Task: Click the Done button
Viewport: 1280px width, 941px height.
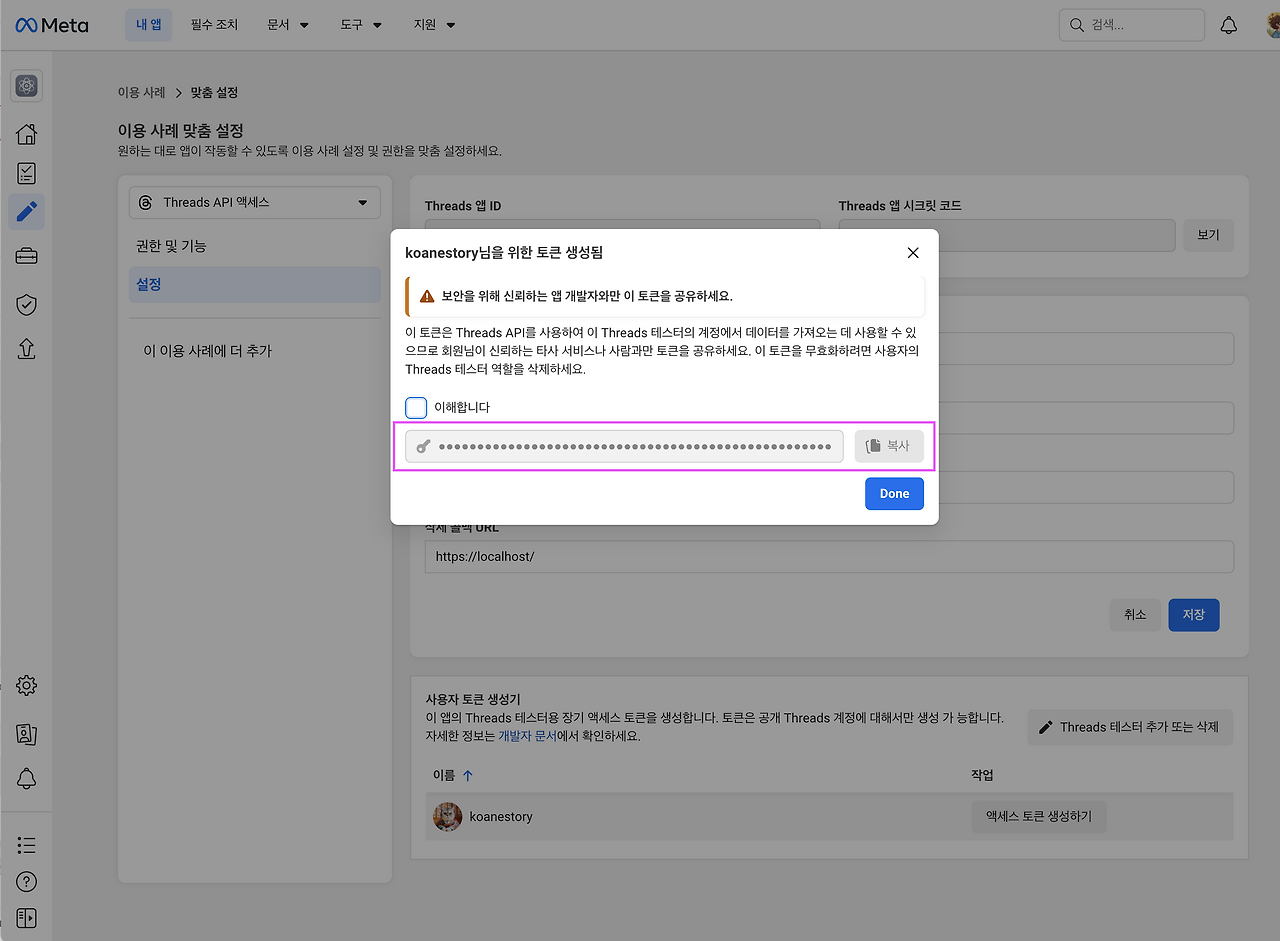Action: pos(894,494)
